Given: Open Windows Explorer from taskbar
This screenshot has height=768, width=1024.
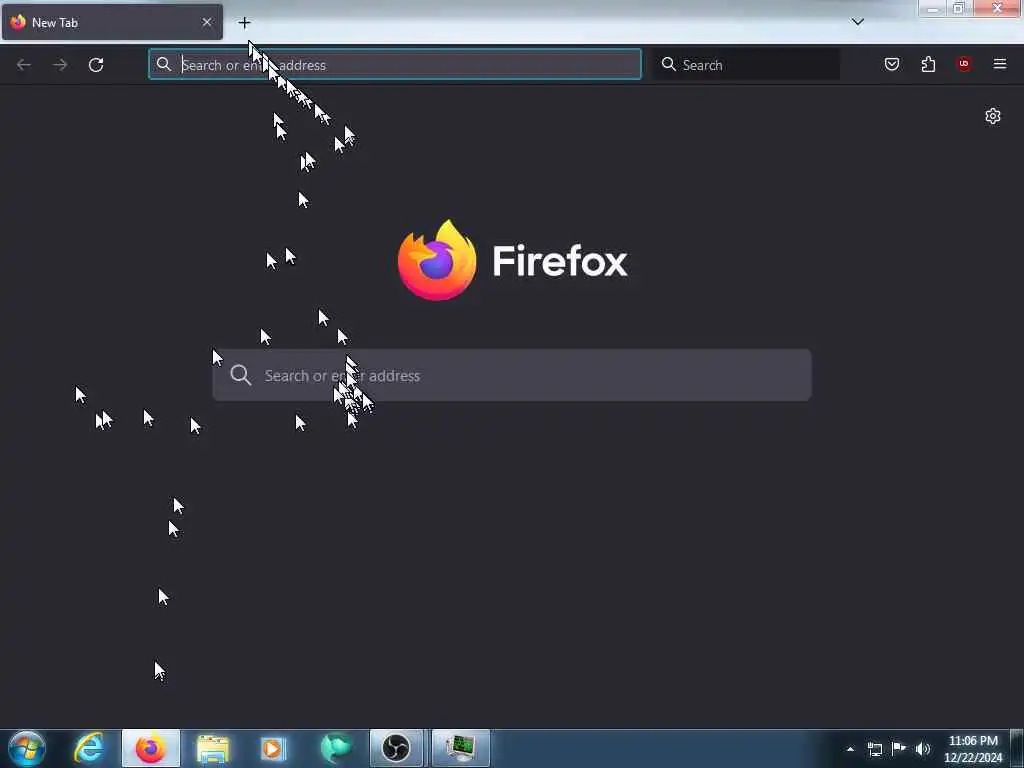Looking at the screenshot, I should [213, 748].
